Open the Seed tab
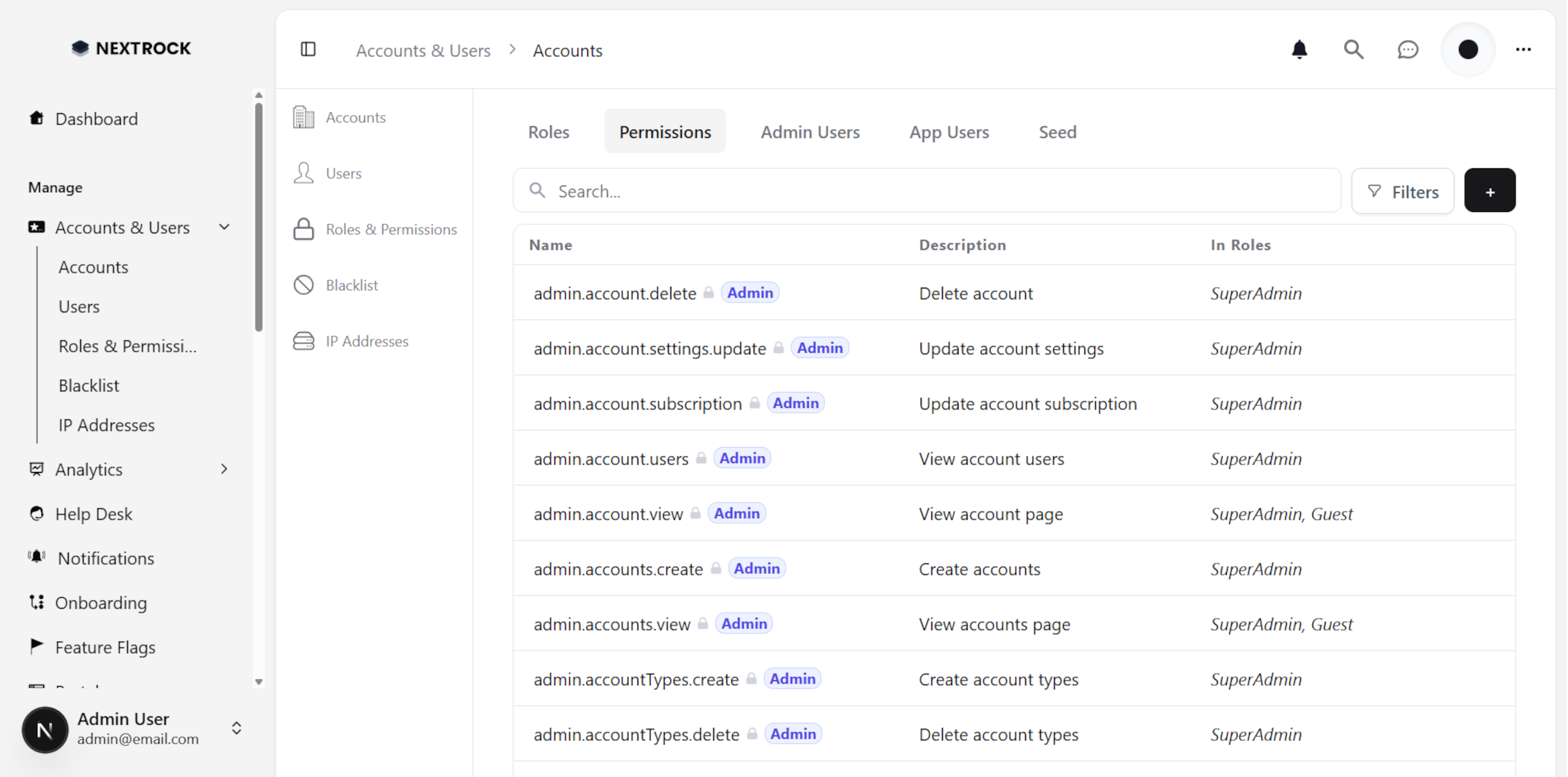This screenshot has width=1568, height=777. (x=1058, y=132)
